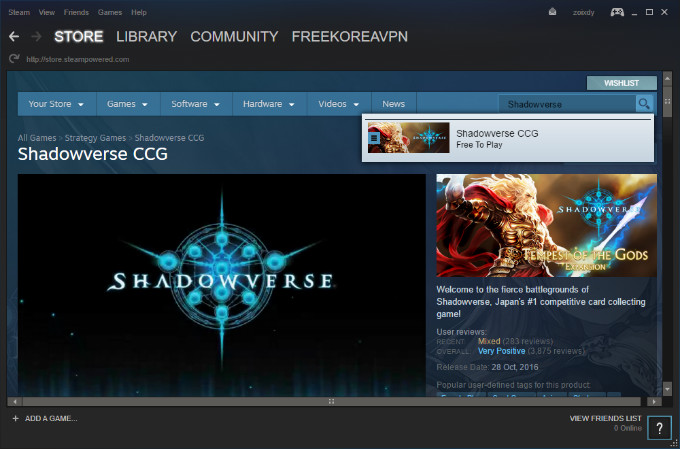The height and width of the screenshot is (449, 680).
Task: Open the inbox envelope icon
Action: (552, 12)
